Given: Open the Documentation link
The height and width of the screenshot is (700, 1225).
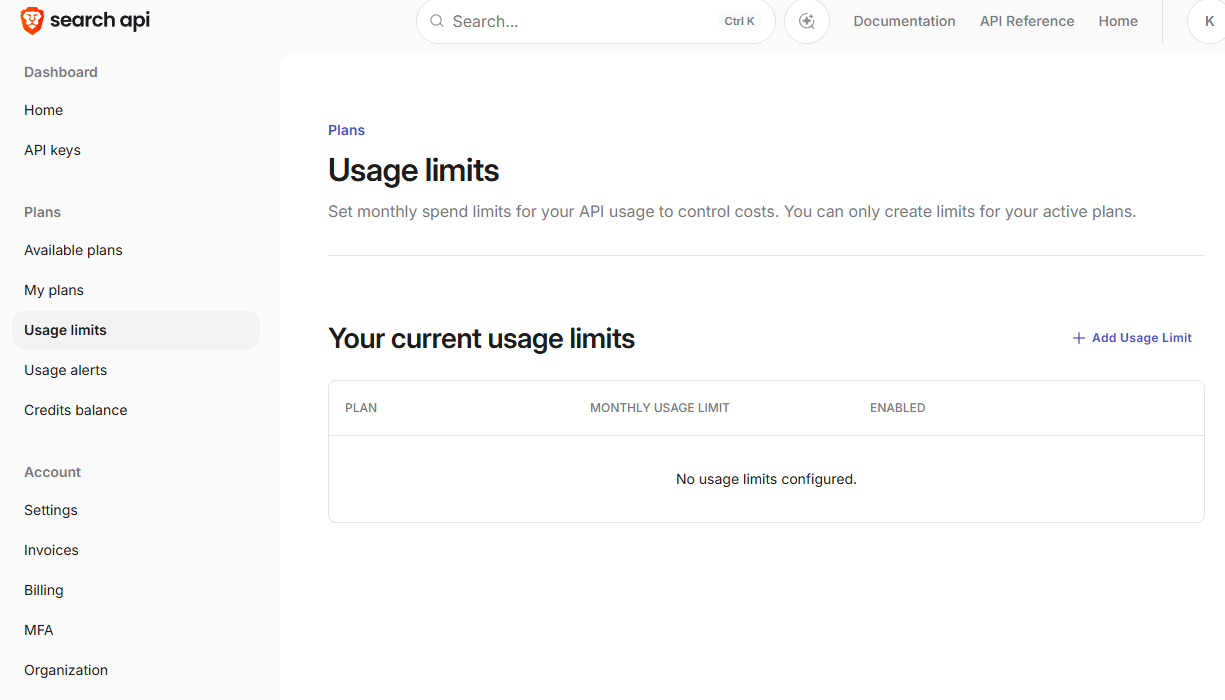Looking at the screenshot, I should [x=904, y=21].
